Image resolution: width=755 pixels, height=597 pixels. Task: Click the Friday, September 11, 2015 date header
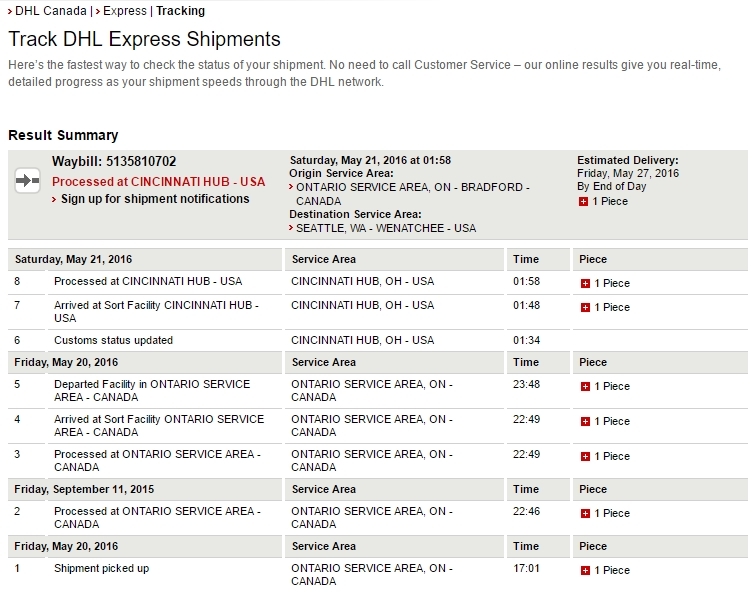tap(84, 489)
